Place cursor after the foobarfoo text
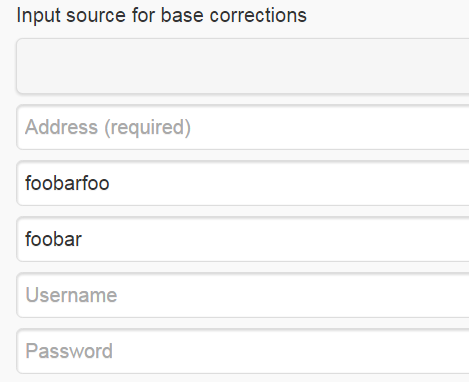This screenshot has width=469, height=382. click(x=110, y=183)
